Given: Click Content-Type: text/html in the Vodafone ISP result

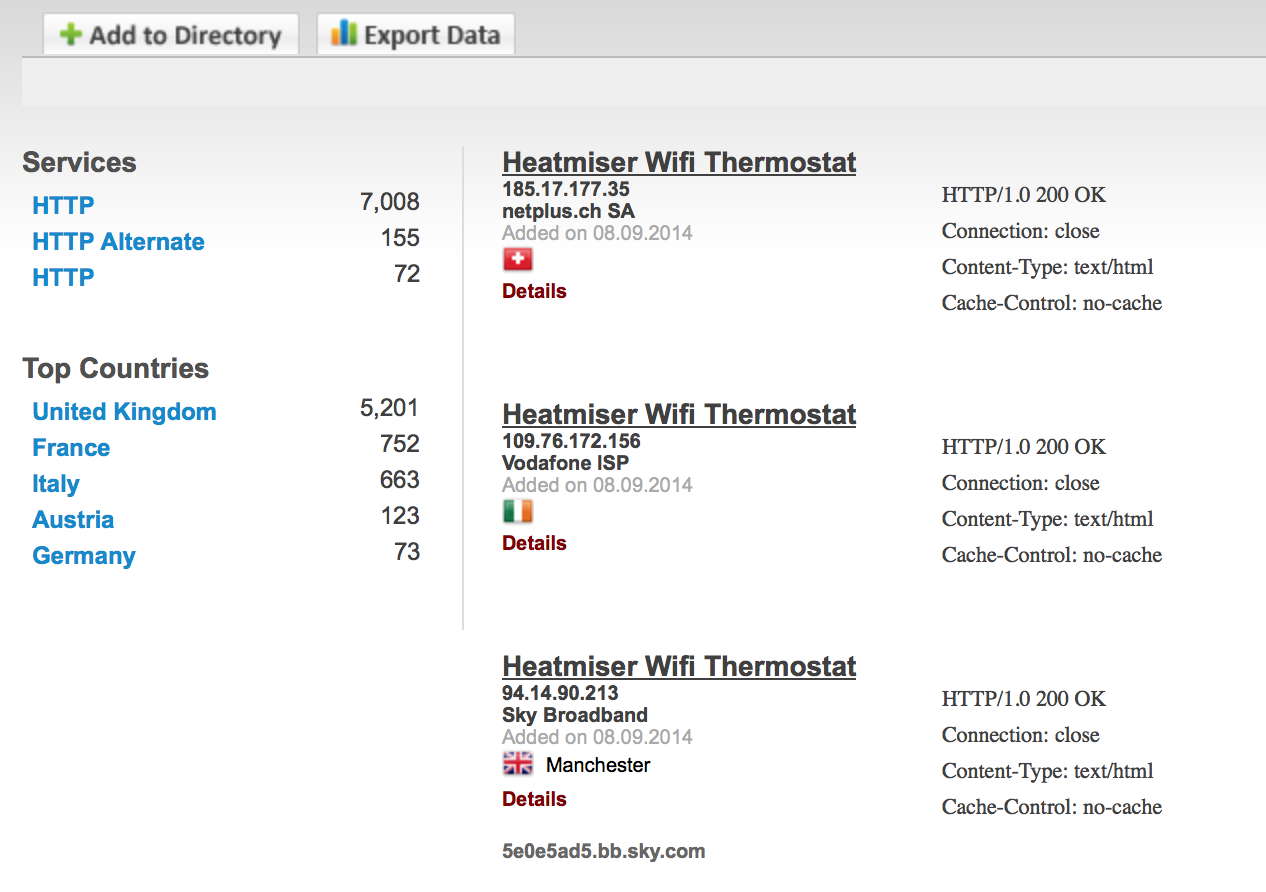Looking at the screenshot, I should [x=1048, y=519].
